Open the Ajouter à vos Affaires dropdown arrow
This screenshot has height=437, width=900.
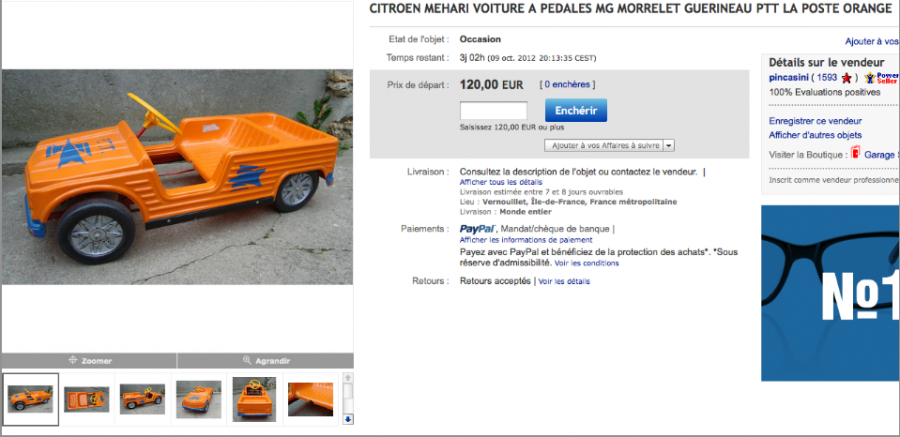pyautogui.click(x=669, y=146)
